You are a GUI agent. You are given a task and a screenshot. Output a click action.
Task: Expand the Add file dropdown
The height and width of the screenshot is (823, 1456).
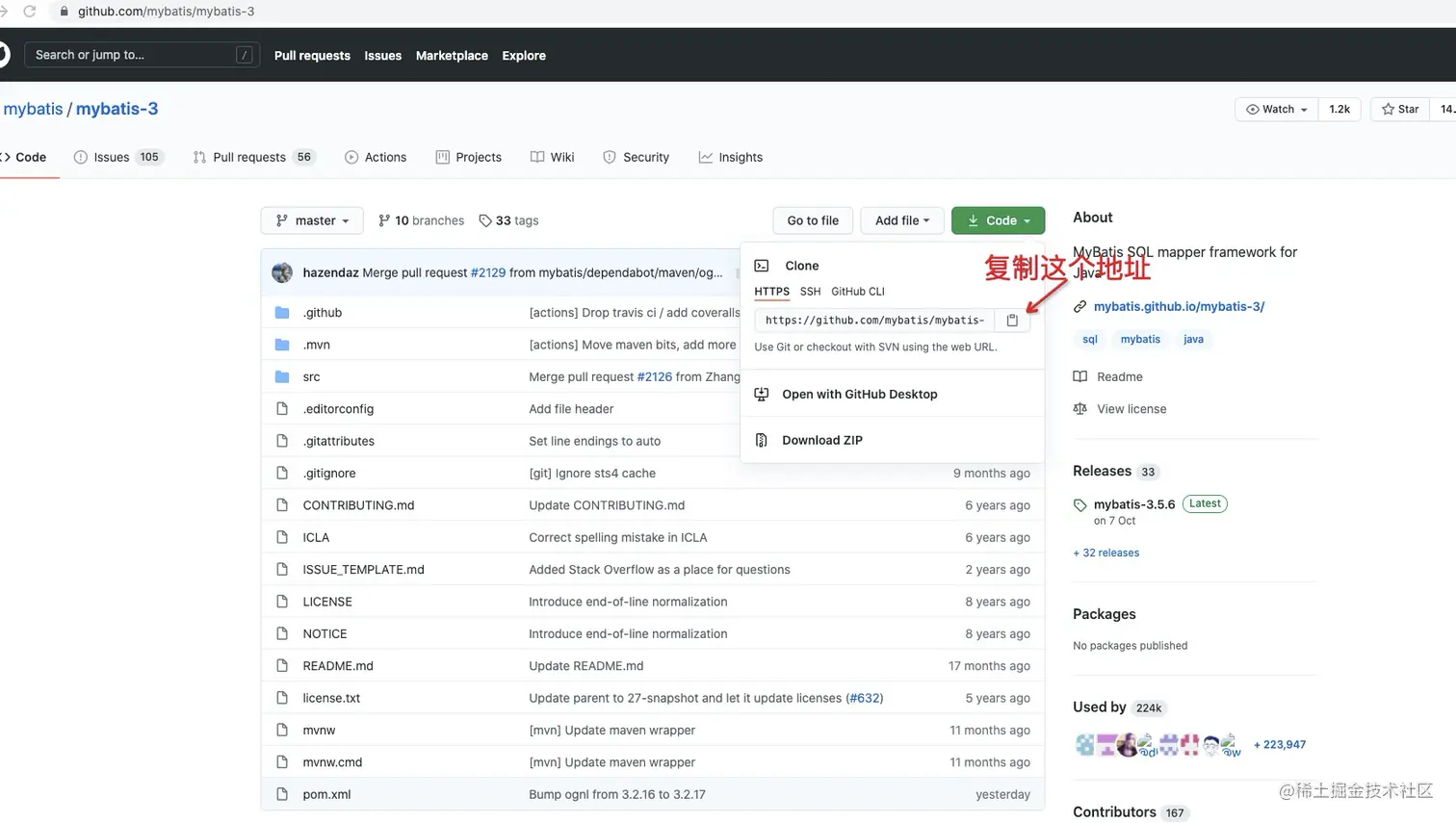(x=902, y=220)
